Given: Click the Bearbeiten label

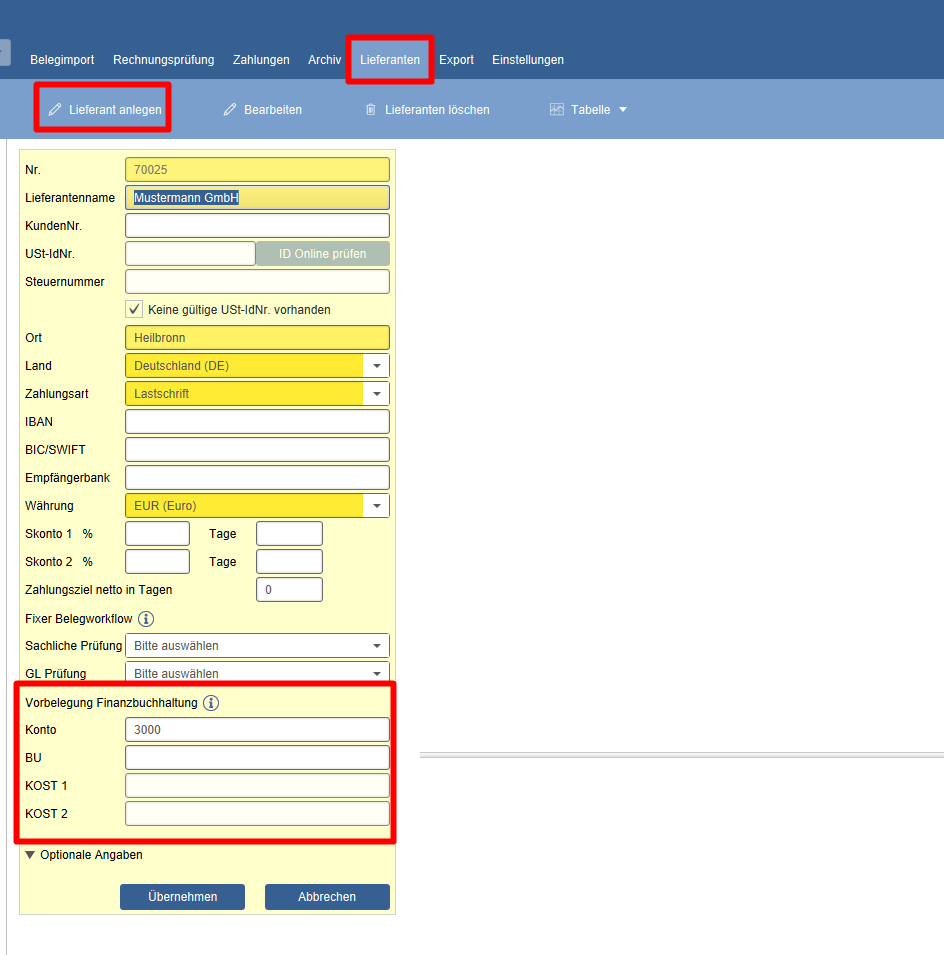Looking at the screenshot, I should (273, 110).
